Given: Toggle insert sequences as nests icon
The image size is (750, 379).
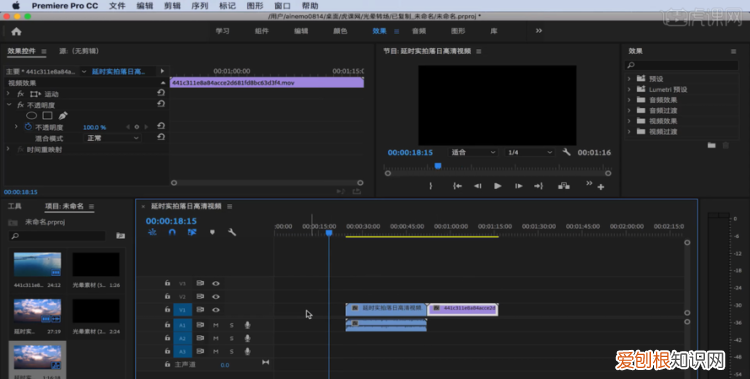Looking at the screenshot, I should pos(153,232).
